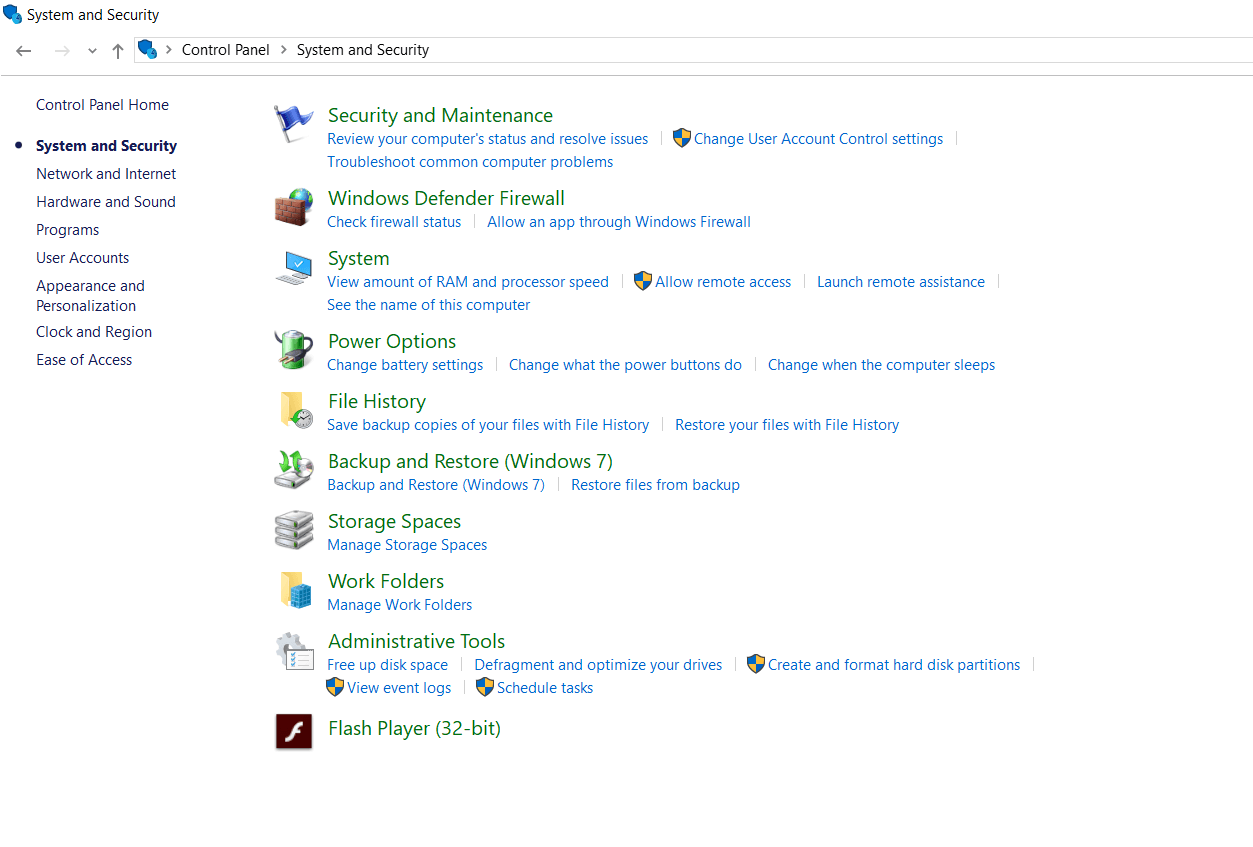
Task: Open Restore files from backup
Action: (x=655, y=484)
